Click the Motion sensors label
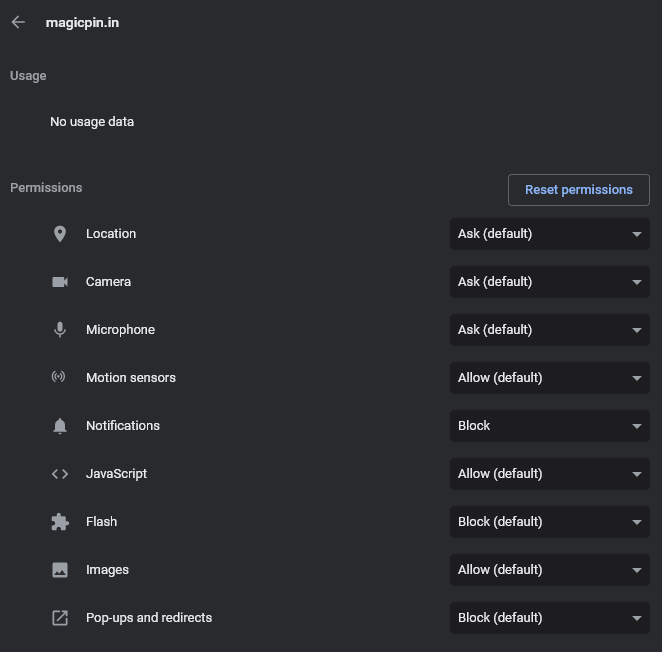Image resolution: width=662 pixels, height=652 pixels. [x=131, y=378]
